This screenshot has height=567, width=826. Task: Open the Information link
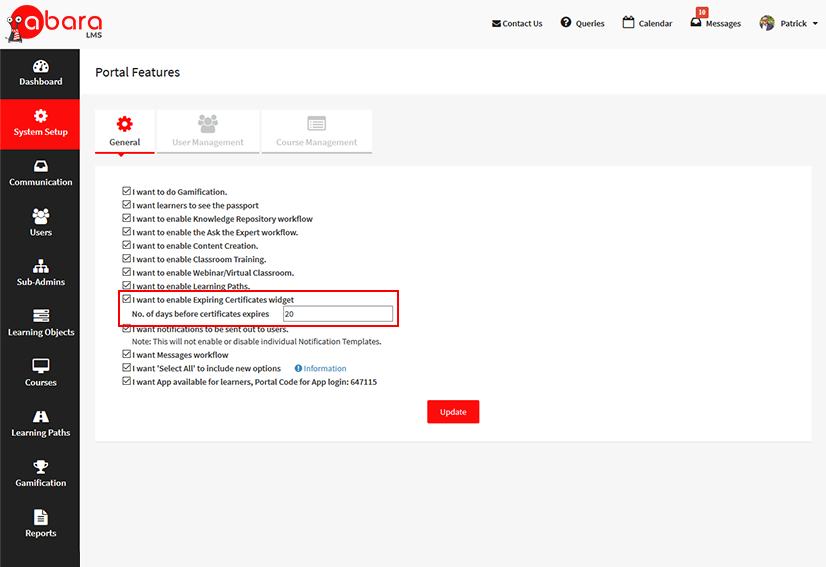click(x=324, y=368)
